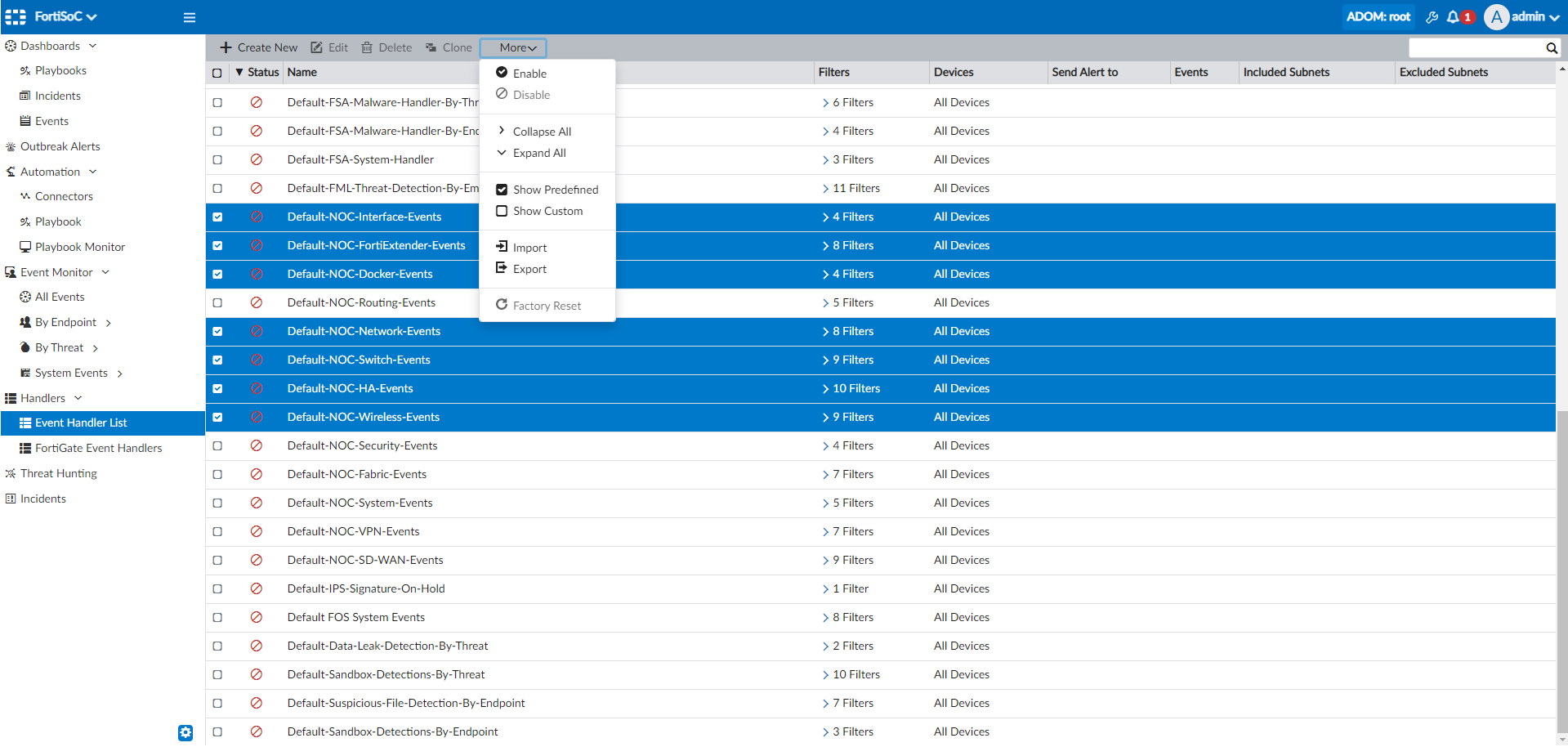Click the Factory Reset icon in menu

click(x=502, y=304)
